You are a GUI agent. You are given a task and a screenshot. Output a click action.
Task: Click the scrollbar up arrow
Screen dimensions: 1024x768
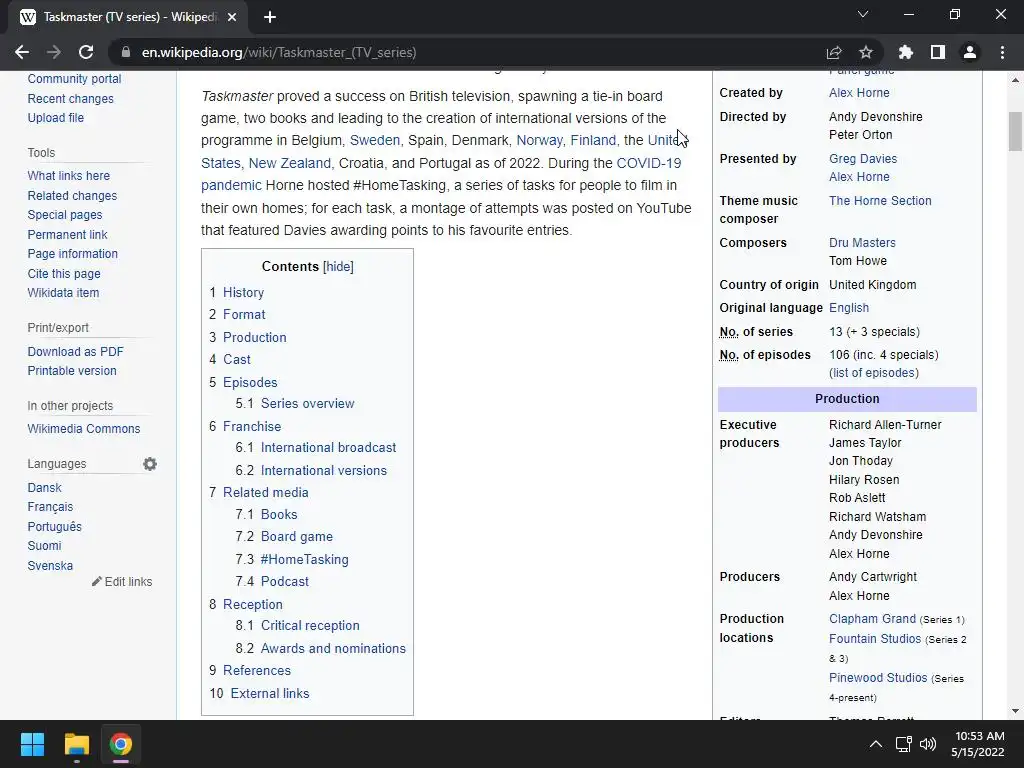(x=1015, y=80)
